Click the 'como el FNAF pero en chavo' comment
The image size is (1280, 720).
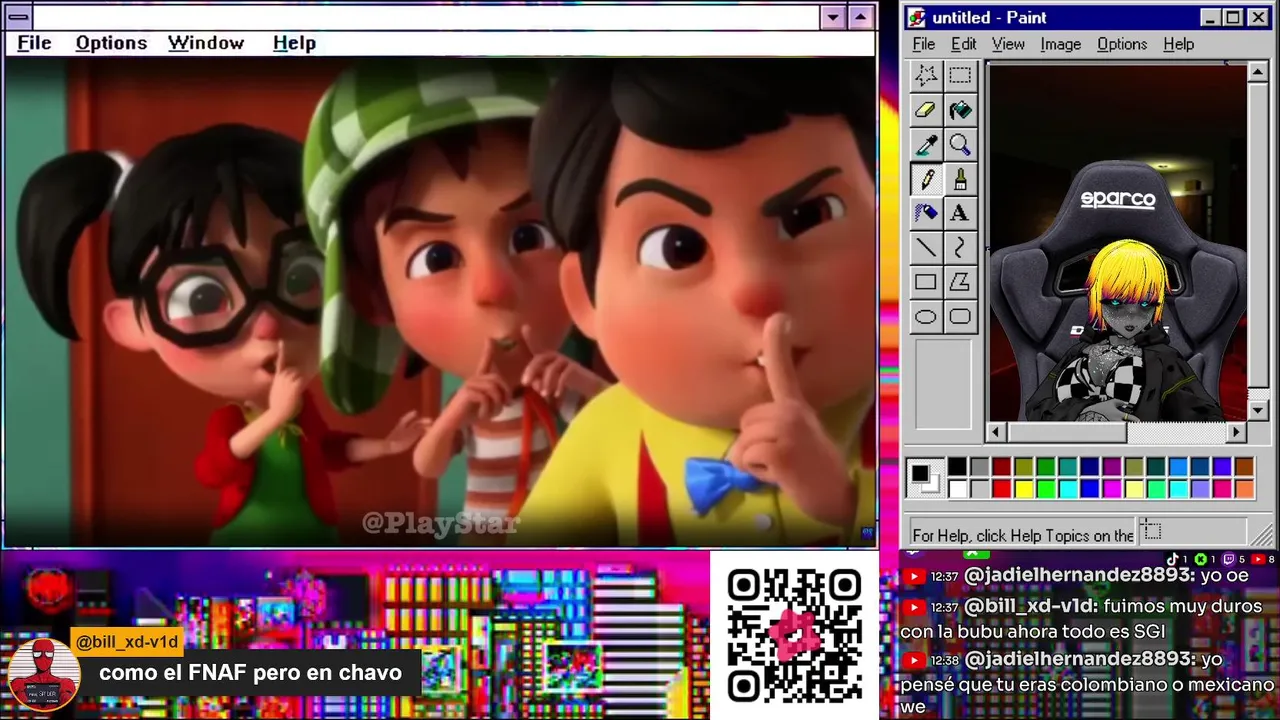tap(251, 673)
